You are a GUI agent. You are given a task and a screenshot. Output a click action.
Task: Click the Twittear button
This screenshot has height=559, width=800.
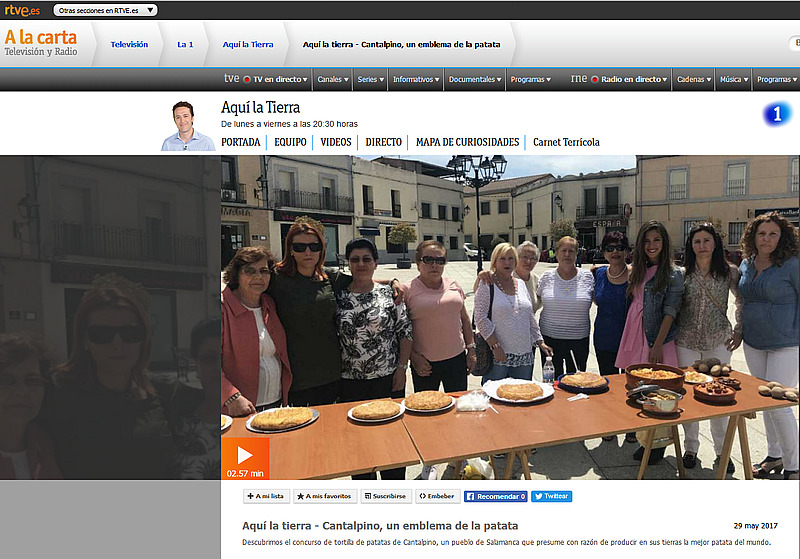552,496
